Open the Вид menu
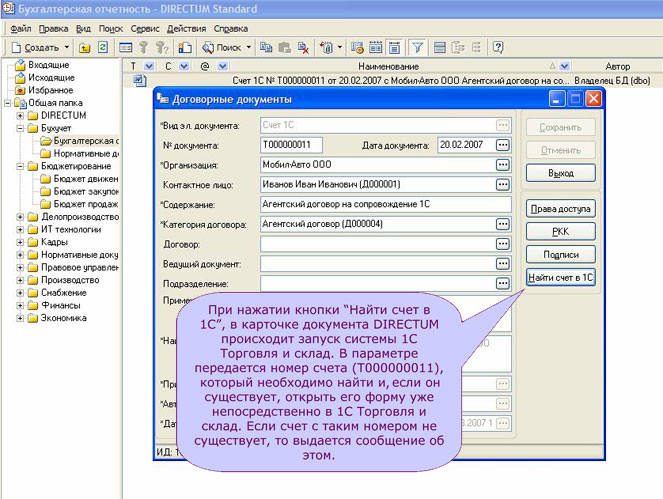This screenshot has height=499, width=663. (83, 29)
